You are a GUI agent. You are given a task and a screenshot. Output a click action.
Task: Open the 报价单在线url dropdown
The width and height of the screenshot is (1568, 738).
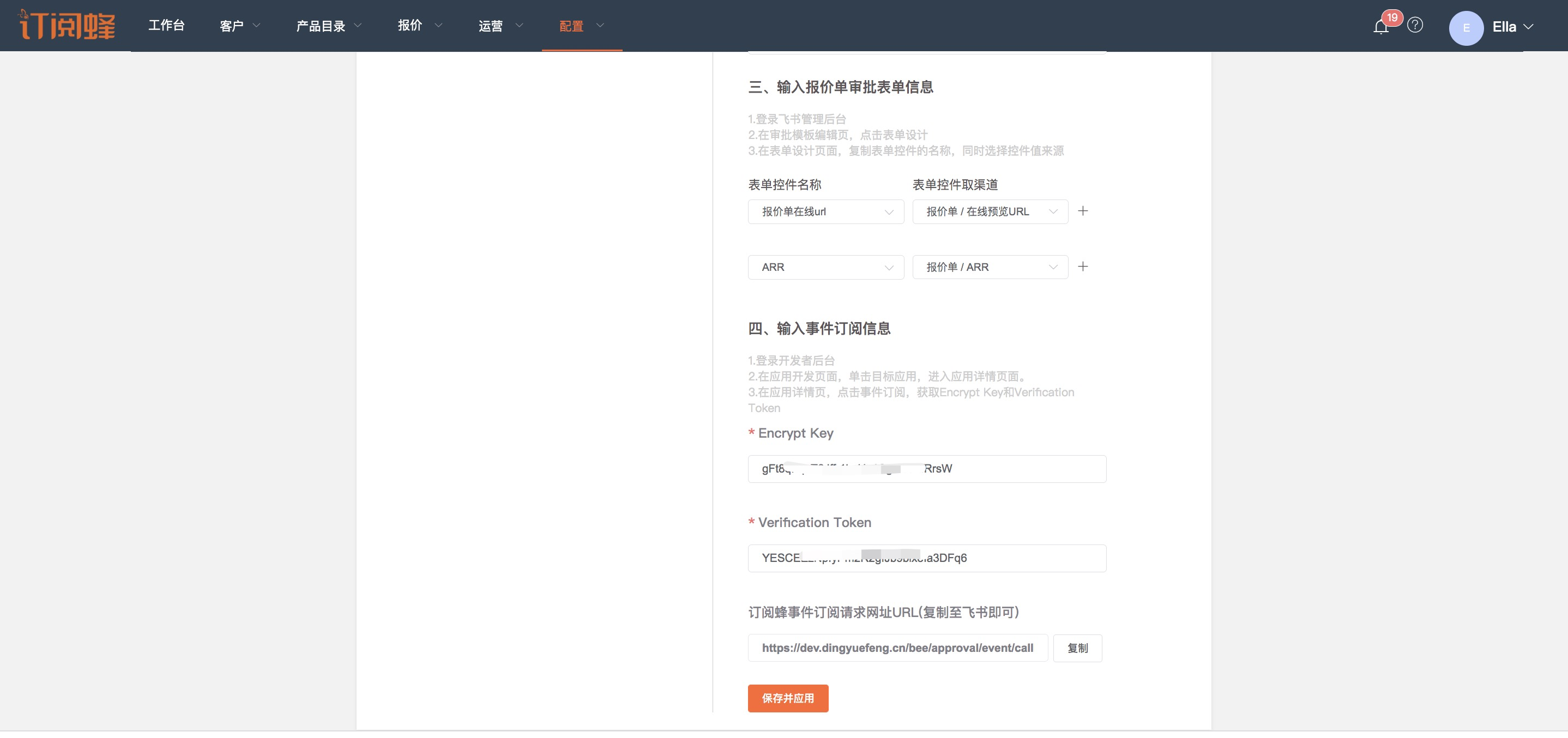(825, 211)
